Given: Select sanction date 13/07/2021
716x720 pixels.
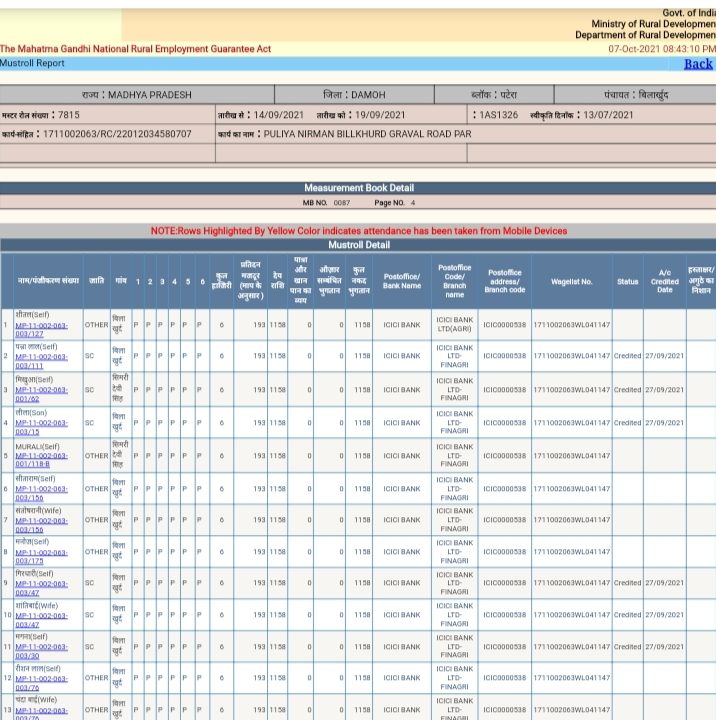Looking at the screenshot, I should pyautogui.click(x=608, y=115).
